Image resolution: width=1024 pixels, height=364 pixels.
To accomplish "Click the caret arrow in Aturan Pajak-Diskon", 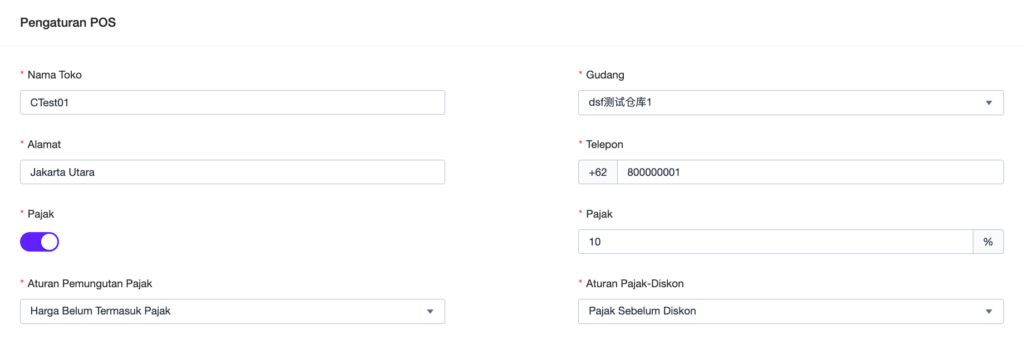I will pyautogui.click(x=989, y=312).
